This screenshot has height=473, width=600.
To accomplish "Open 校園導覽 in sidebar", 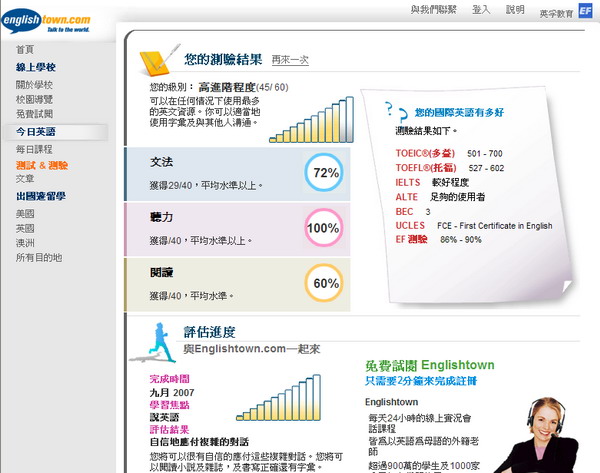I will [x=34, y=99].
